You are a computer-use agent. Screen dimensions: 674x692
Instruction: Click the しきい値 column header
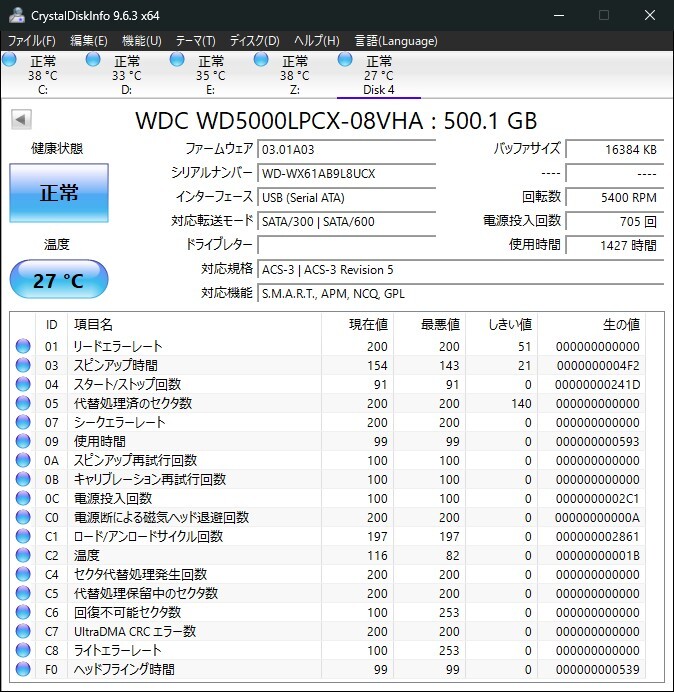tap(501, 324)
